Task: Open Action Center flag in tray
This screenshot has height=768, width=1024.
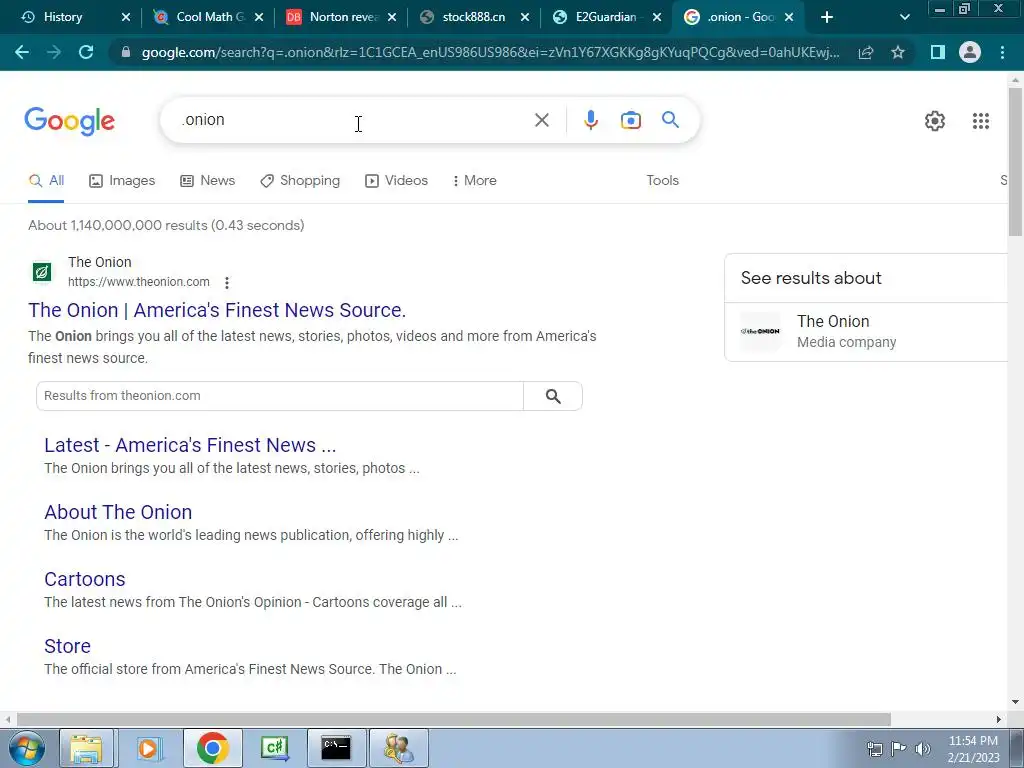Action: click(x=899, y=748)
